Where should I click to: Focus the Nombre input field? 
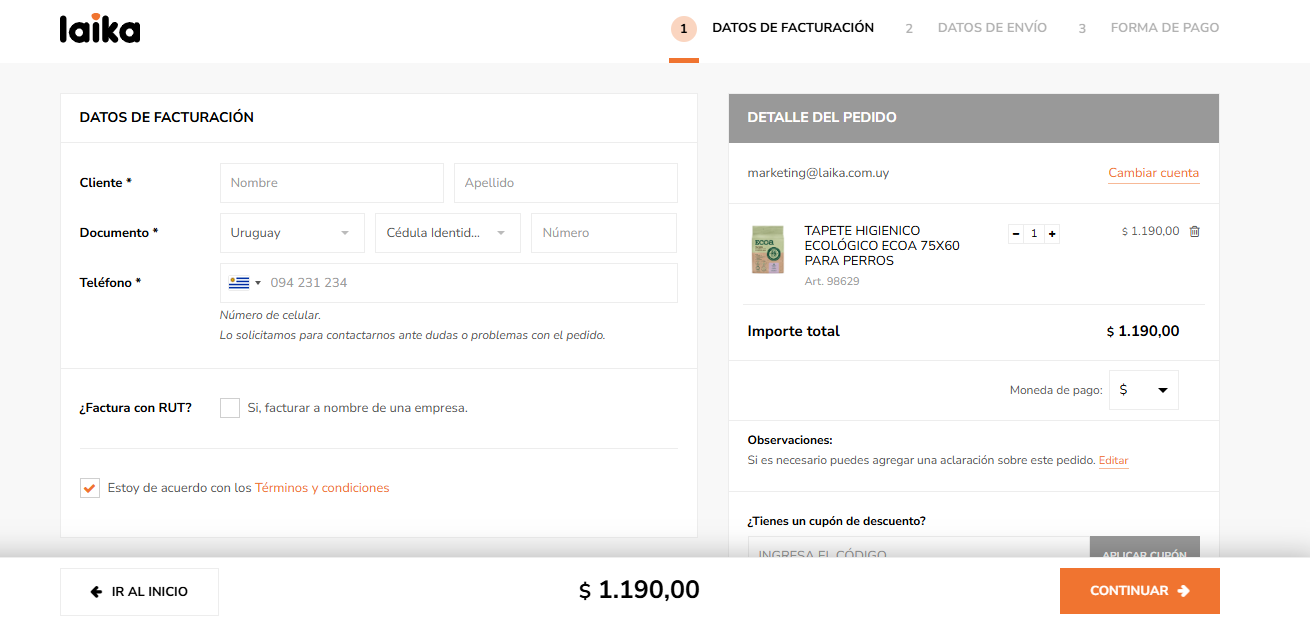[331, 183]
